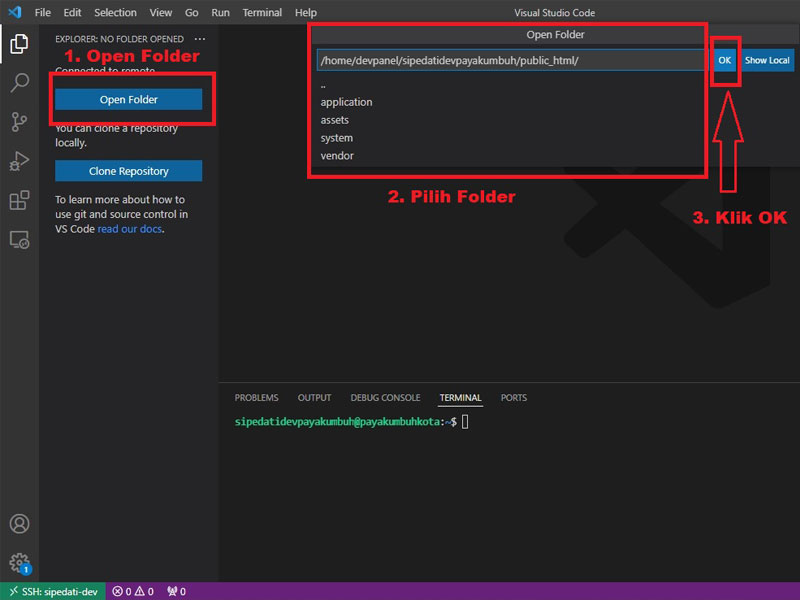Click the Show Local button
The image size is (800, 600).
(x=766, y=60)
